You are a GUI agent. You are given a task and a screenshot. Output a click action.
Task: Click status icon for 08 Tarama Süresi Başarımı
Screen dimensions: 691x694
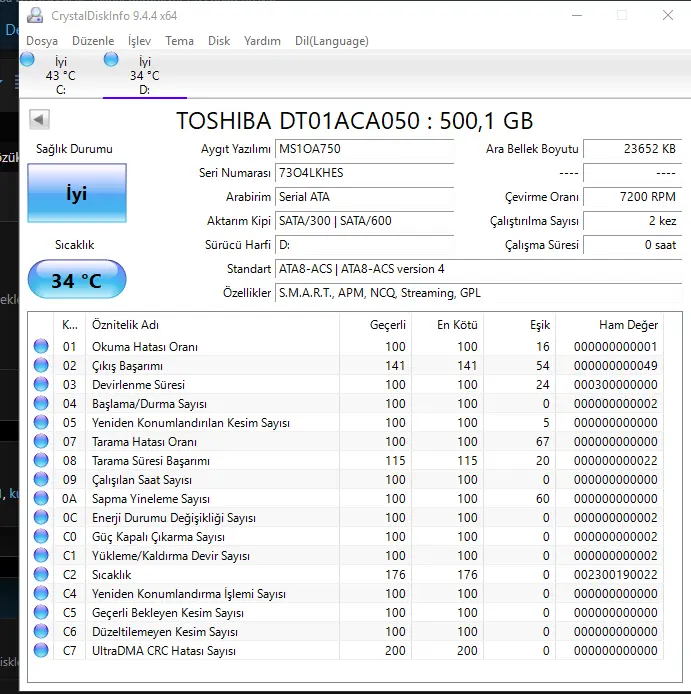pyautogui.click(x=41, y=460)
